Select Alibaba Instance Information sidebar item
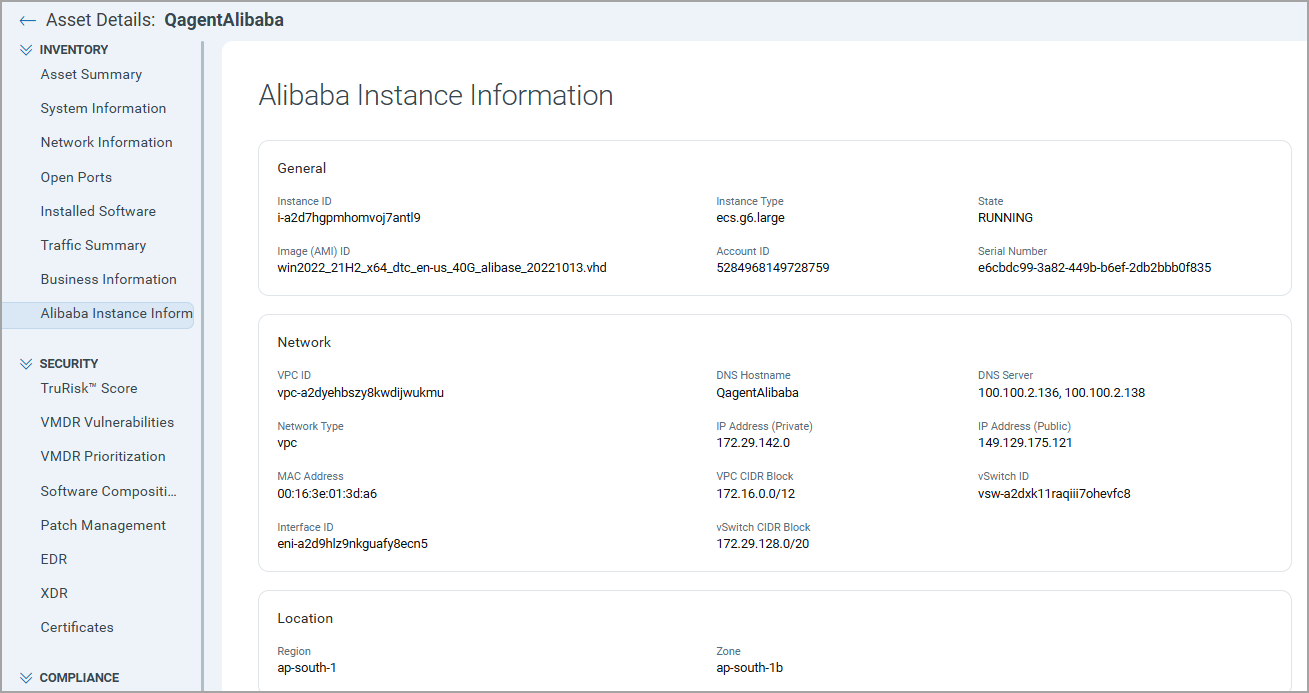This screenshot has width=1309, height=693. click(98, 314)
